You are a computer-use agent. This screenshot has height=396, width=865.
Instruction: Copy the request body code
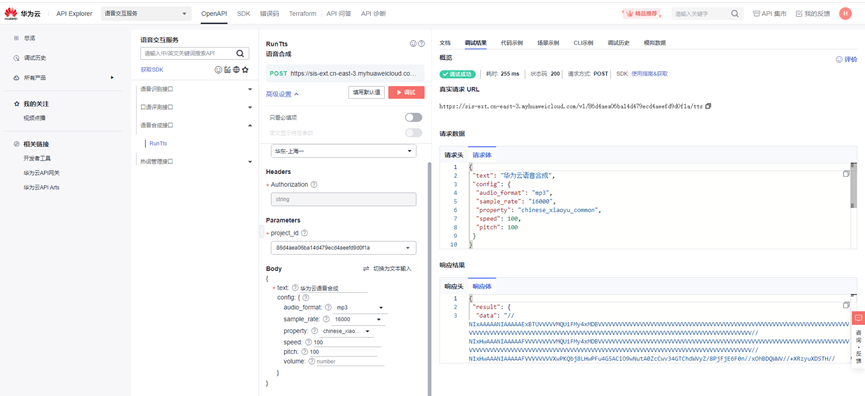click(x=846, y=174)
